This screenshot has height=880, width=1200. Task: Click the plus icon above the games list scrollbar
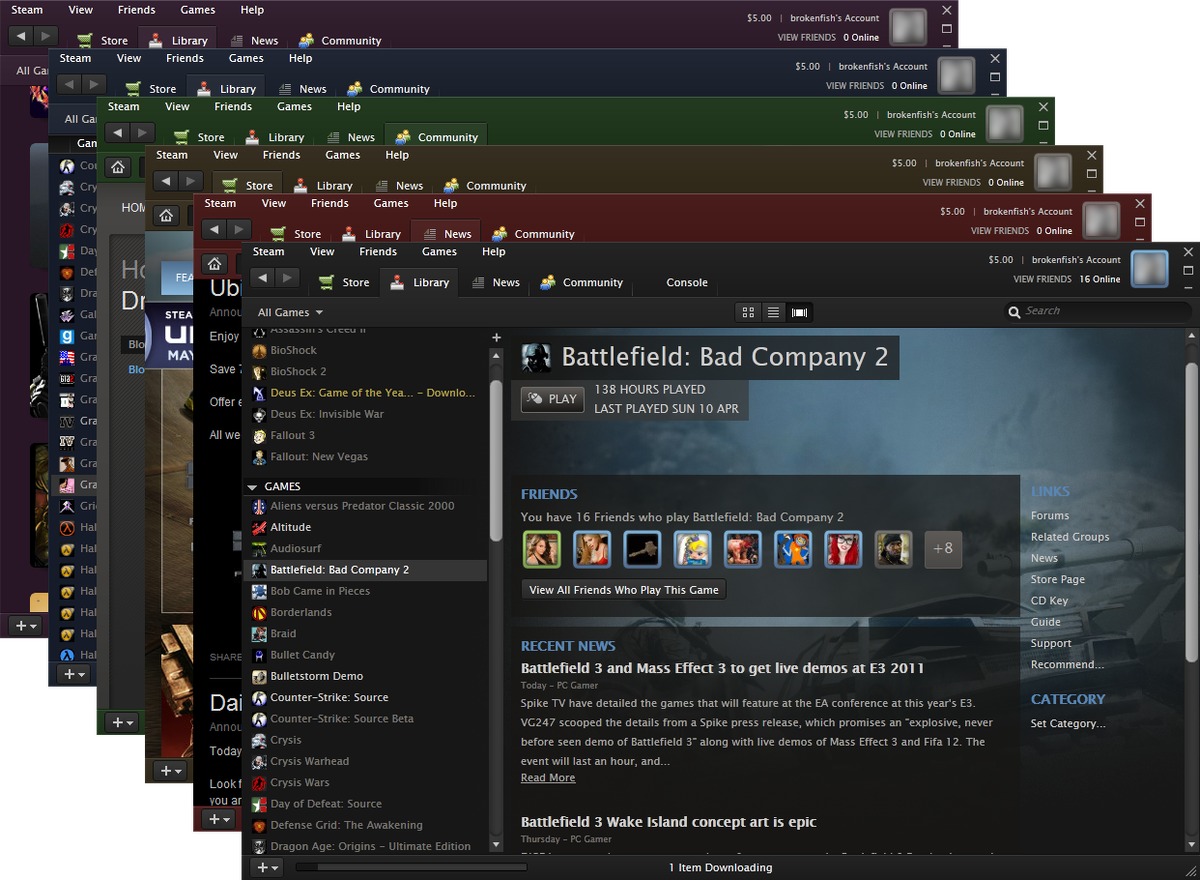coord(496,338)
